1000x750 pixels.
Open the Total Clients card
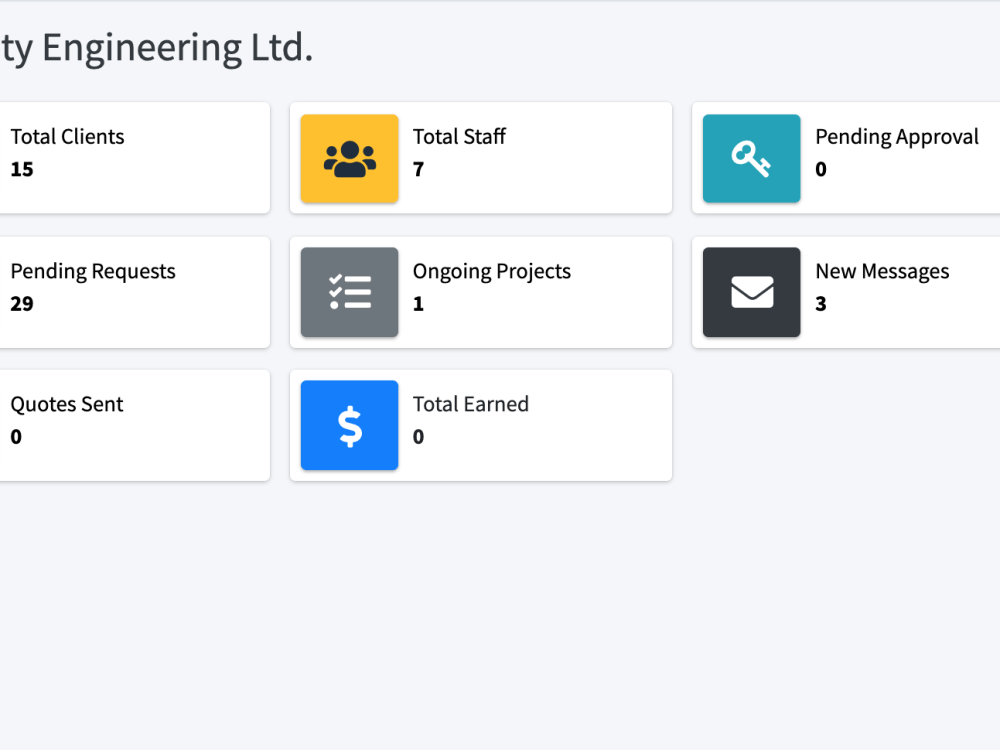135,158
